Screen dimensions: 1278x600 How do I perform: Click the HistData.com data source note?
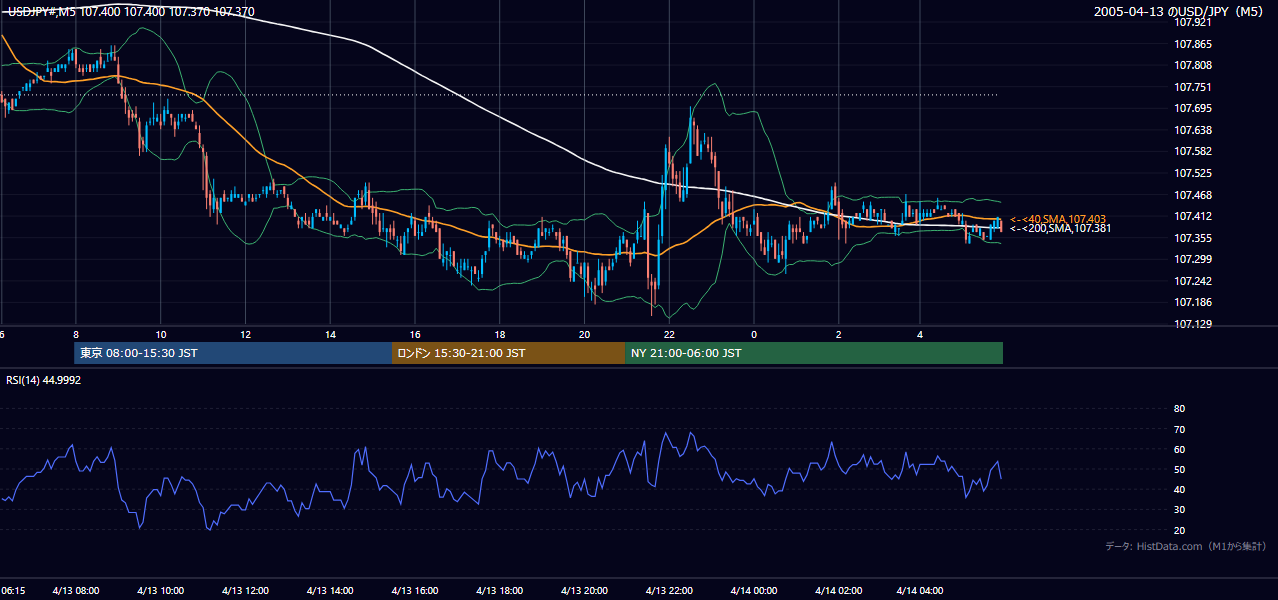pyautogui.click(x=1186, y=546)
